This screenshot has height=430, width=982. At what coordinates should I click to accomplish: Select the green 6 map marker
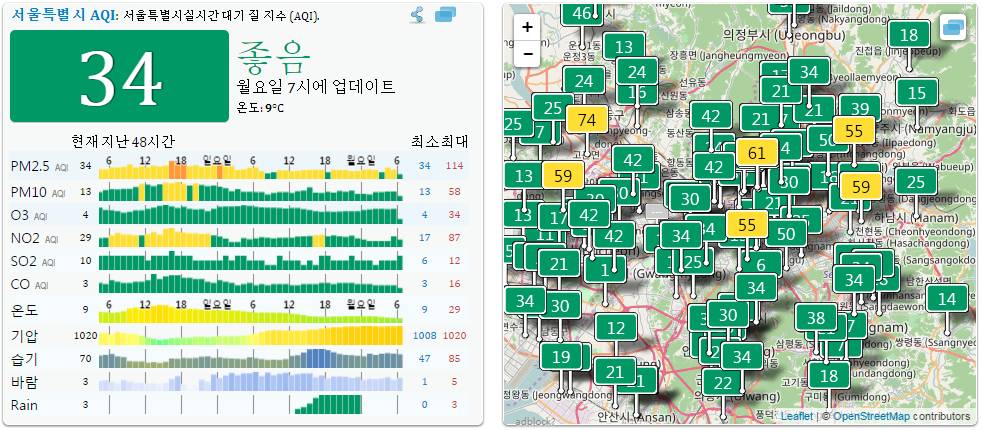point(761,264)
